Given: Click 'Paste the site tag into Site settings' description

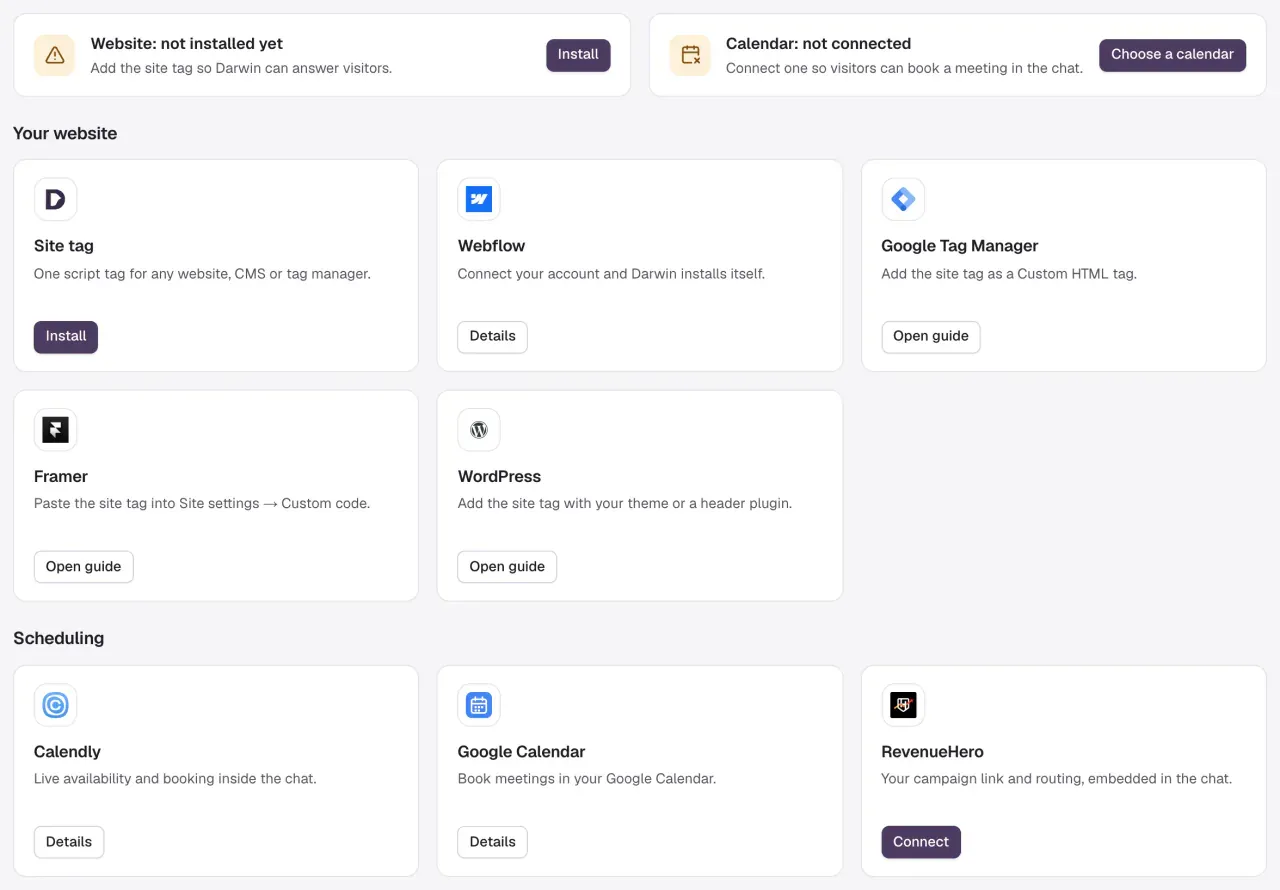Looking at the screenshot, I should click(202, 504).
